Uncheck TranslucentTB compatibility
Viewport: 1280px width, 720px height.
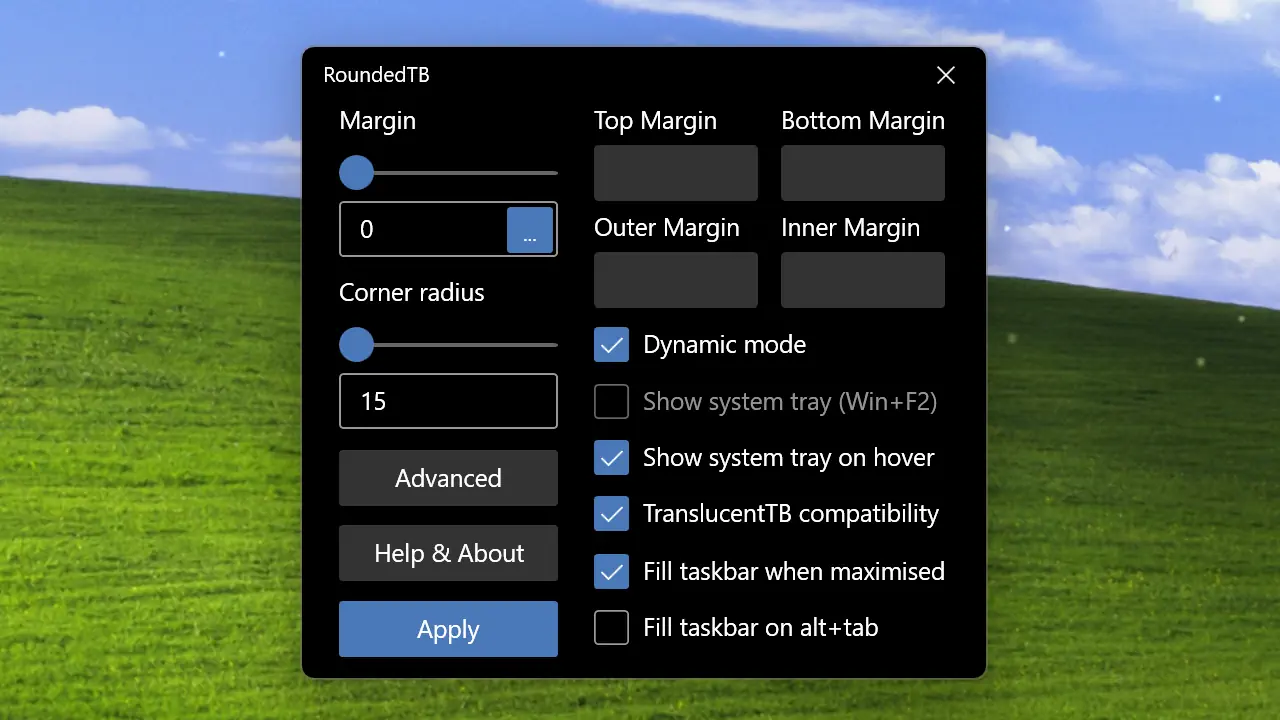(612, 514)
